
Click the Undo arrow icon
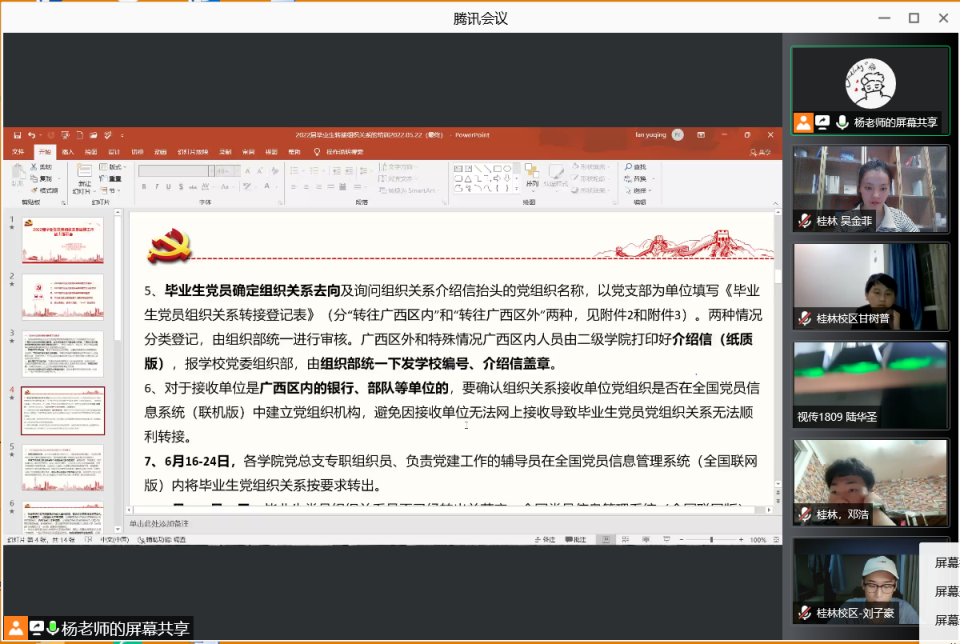click(32, 135)
